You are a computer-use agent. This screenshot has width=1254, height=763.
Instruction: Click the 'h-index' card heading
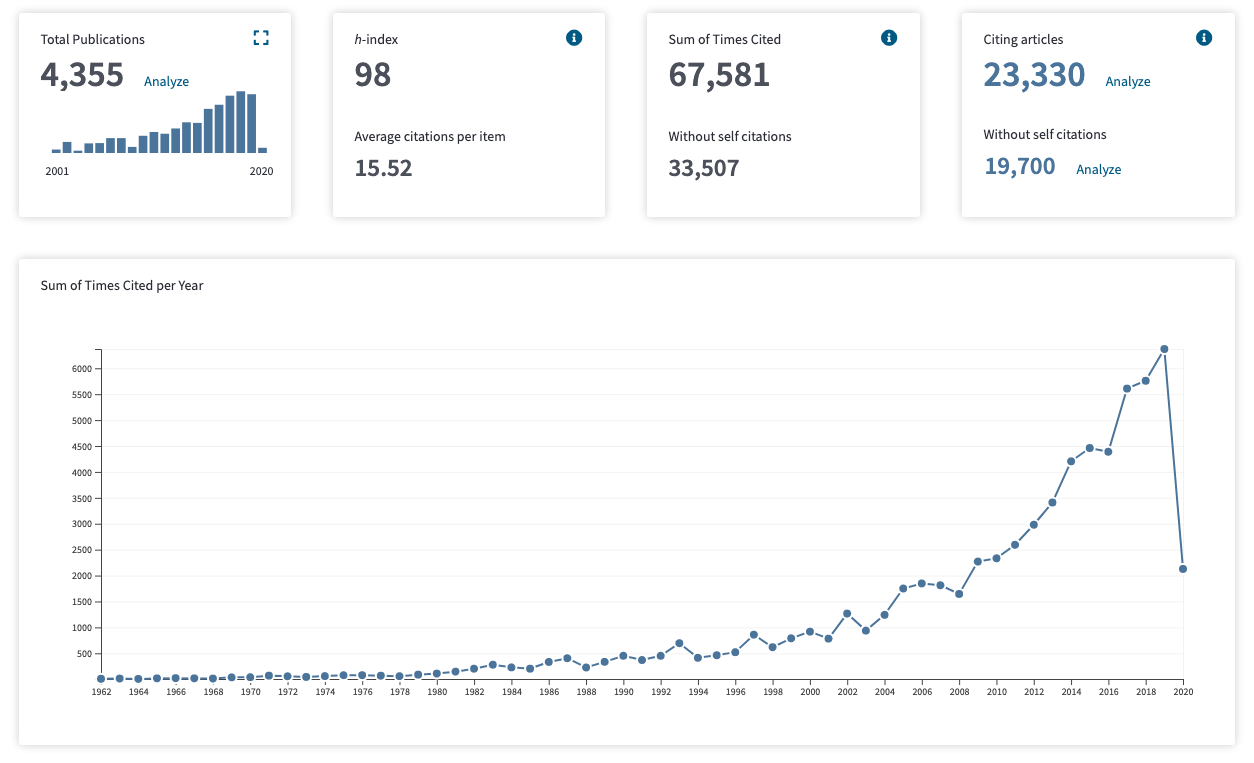point(376,39)
